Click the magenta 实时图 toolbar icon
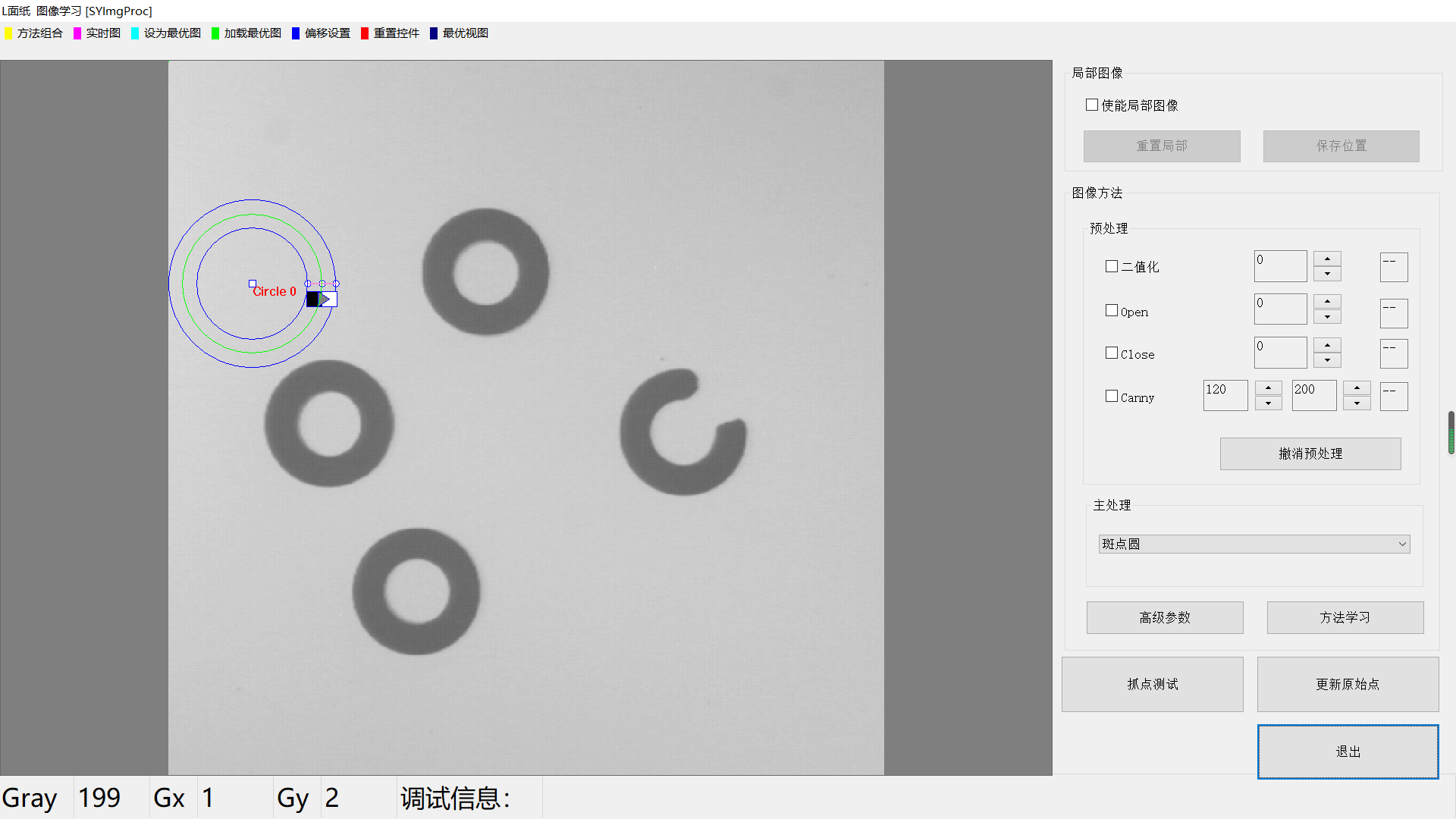Image resolution: width=1456 pixels, height=819 pixels. tap(77, 33)
